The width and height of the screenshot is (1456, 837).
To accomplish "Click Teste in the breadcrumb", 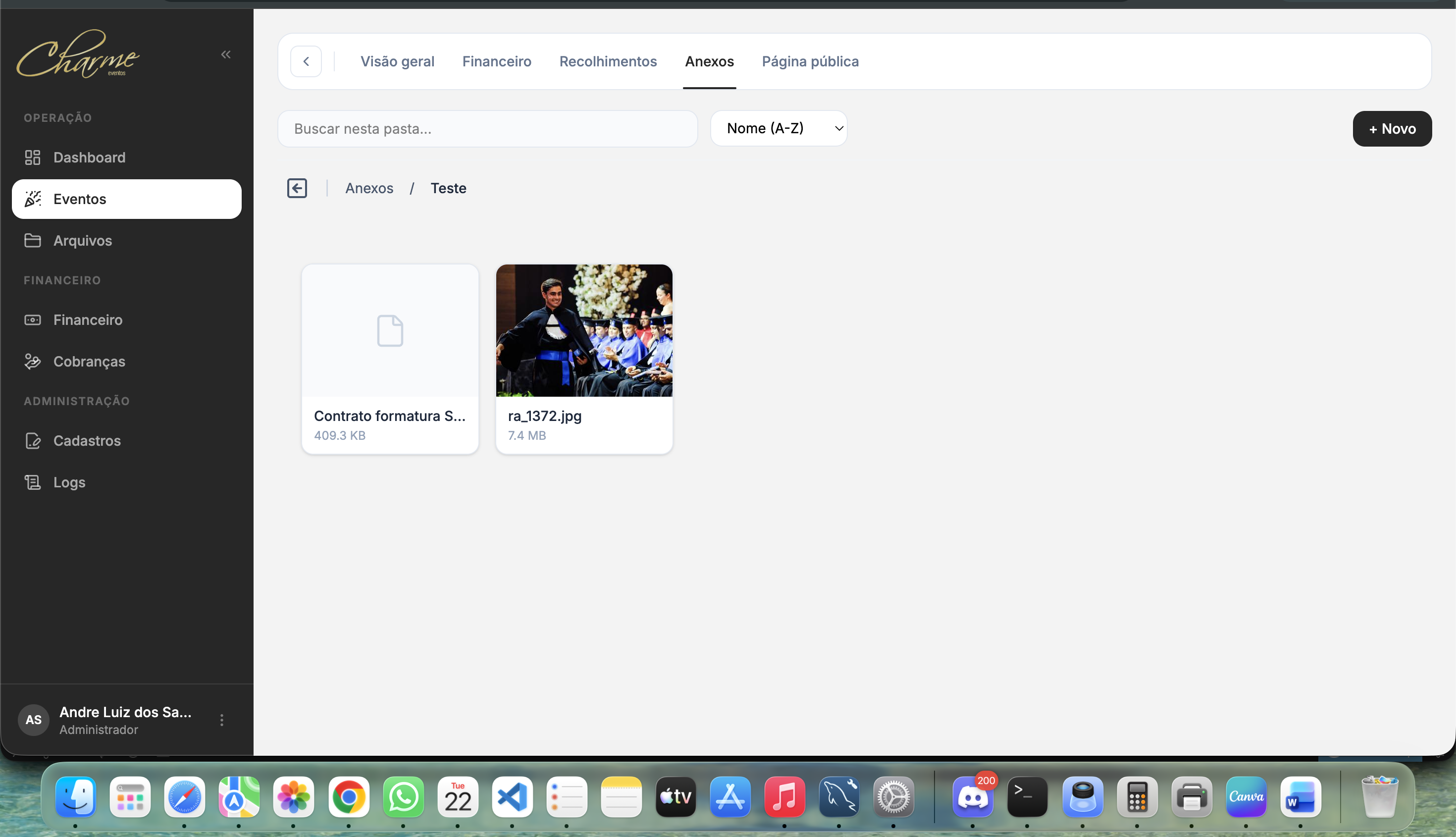I will coord(448,189).
